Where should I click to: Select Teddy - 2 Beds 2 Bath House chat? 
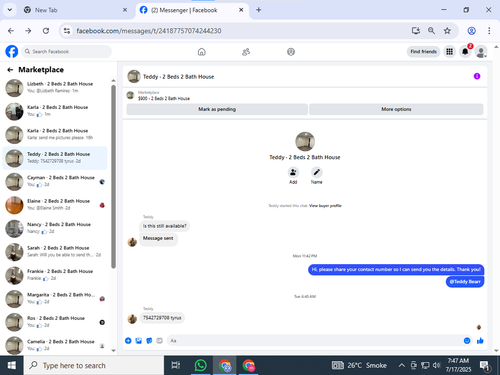click(55, 158)
